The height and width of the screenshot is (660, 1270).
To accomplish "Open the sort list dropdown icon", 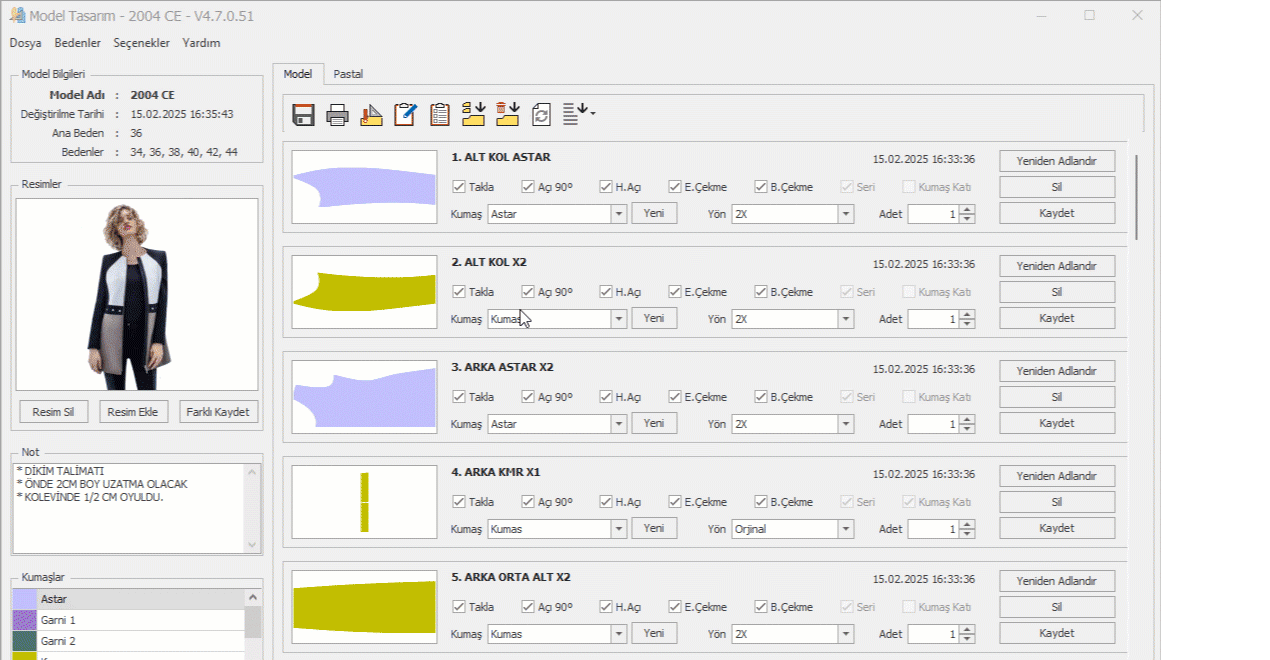I will coord(579,114).
